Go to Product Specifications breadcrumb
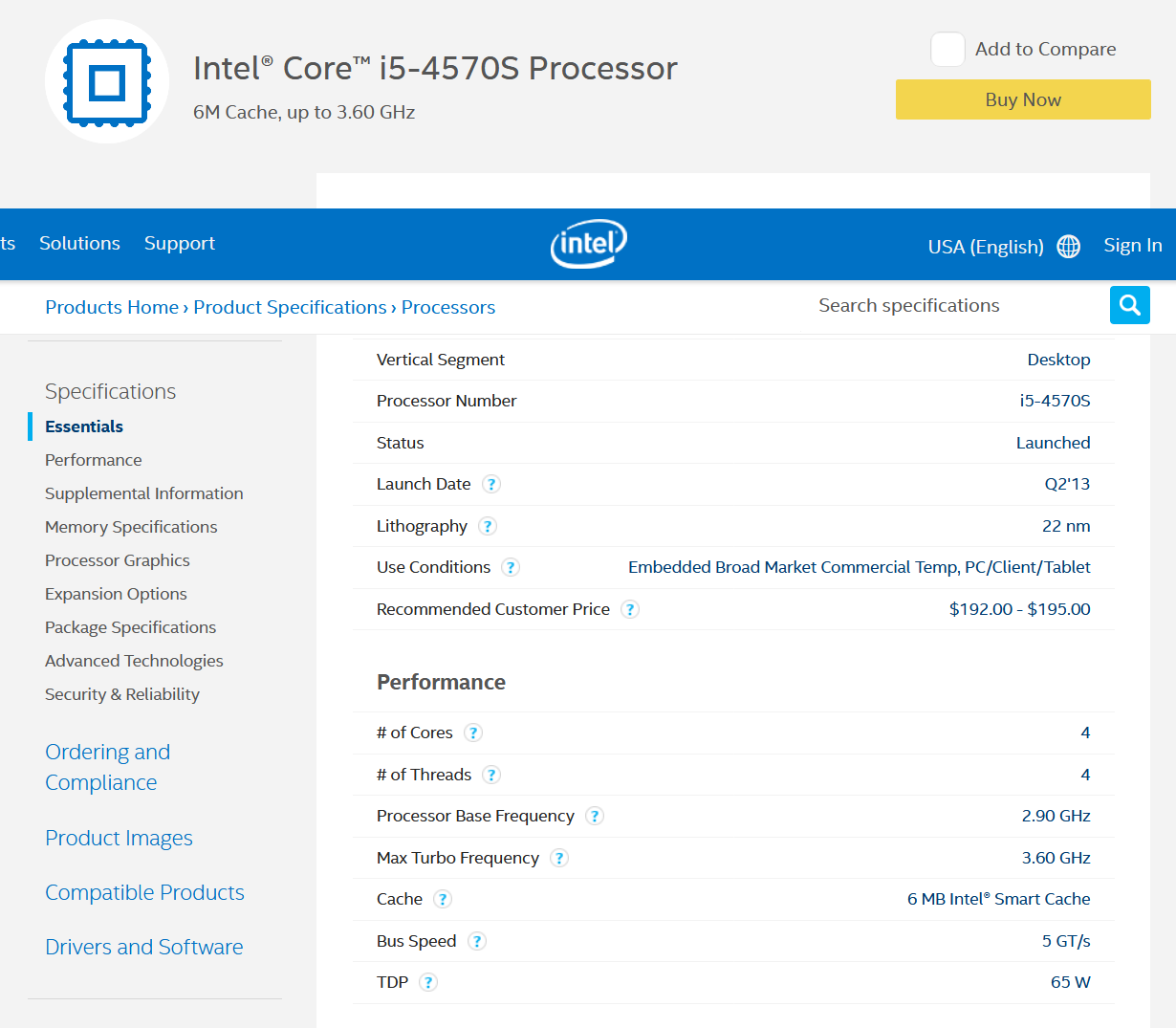 (x=290, y=307)
